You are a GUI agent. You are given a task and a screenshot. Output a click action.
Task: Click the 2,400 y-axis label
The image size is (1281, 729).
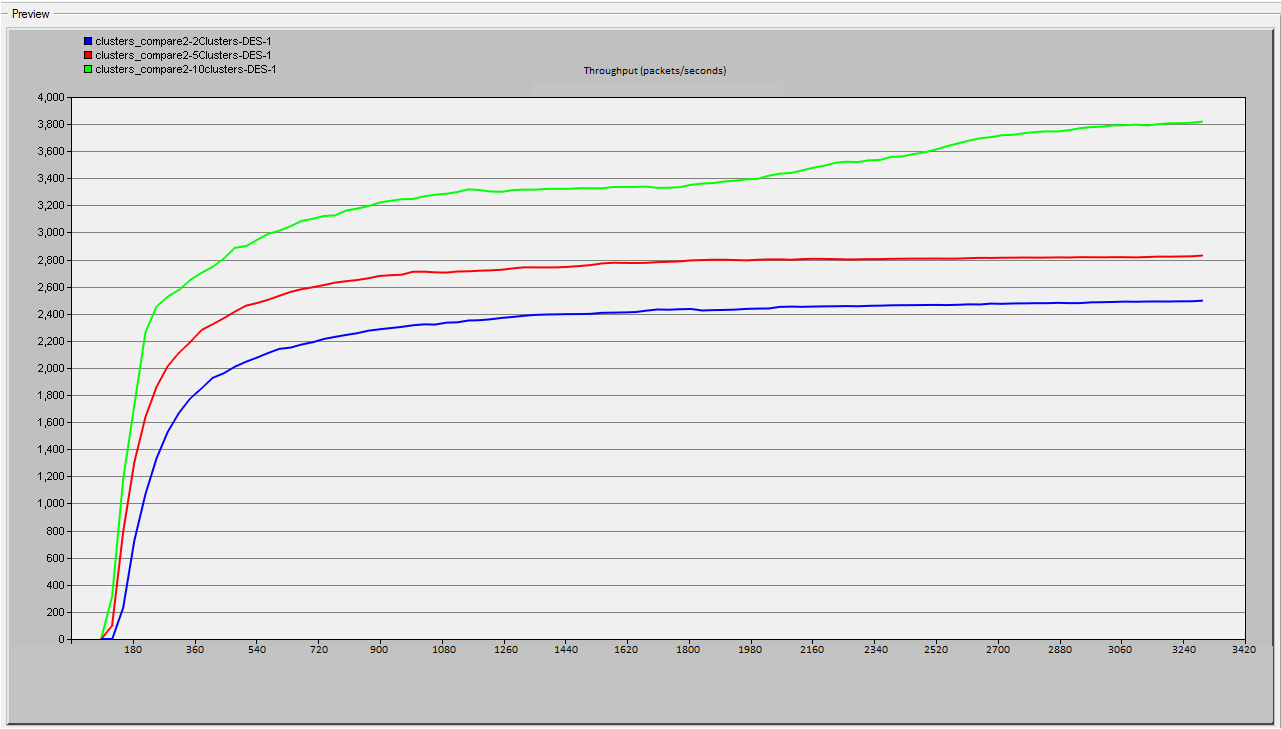tap(50, 314)
